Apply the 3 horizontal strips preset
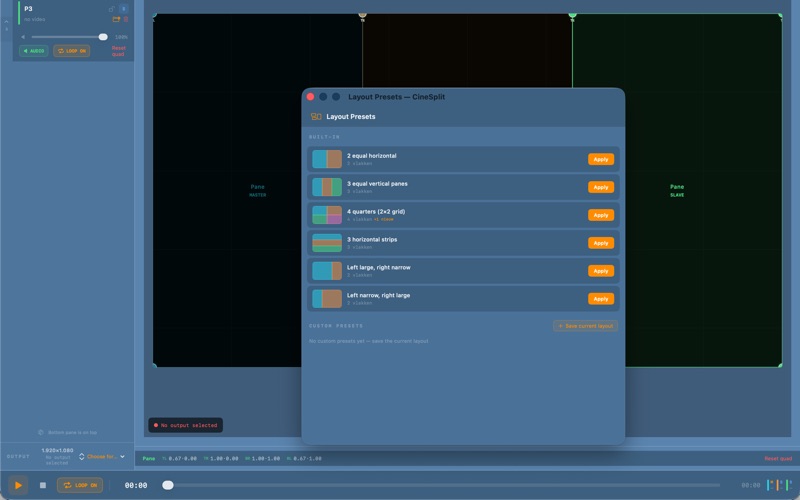The image size is (800, 500). click(601, 243)
